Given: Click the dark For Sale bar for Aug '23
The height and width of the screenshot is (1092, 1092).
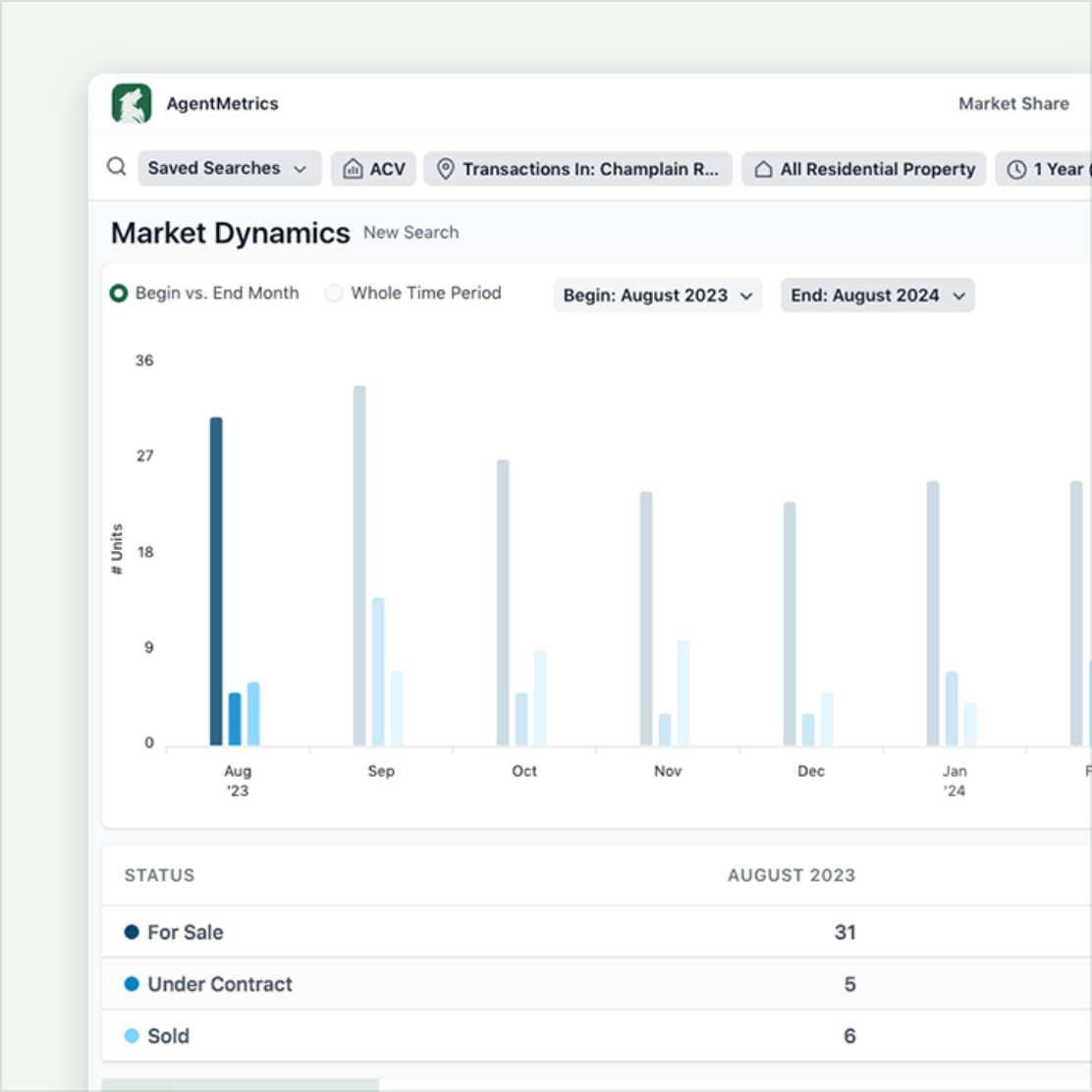Looking at the screenshot, I should [x=216, y=581].
